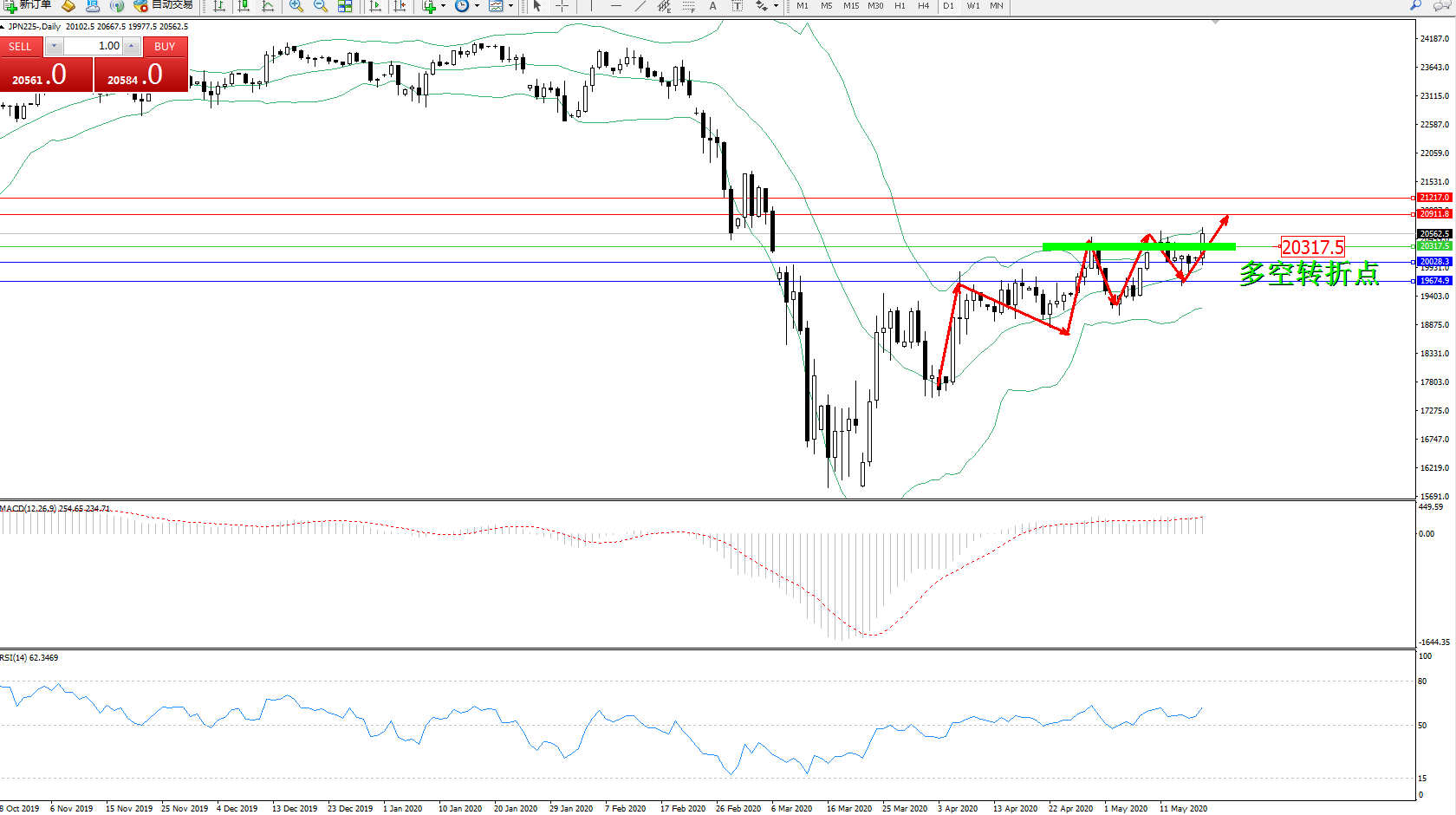1456x815 pixels.
Task: Toggle AutoTrading (自动交易) on the toolbar
Action: (x=163, y=5)
